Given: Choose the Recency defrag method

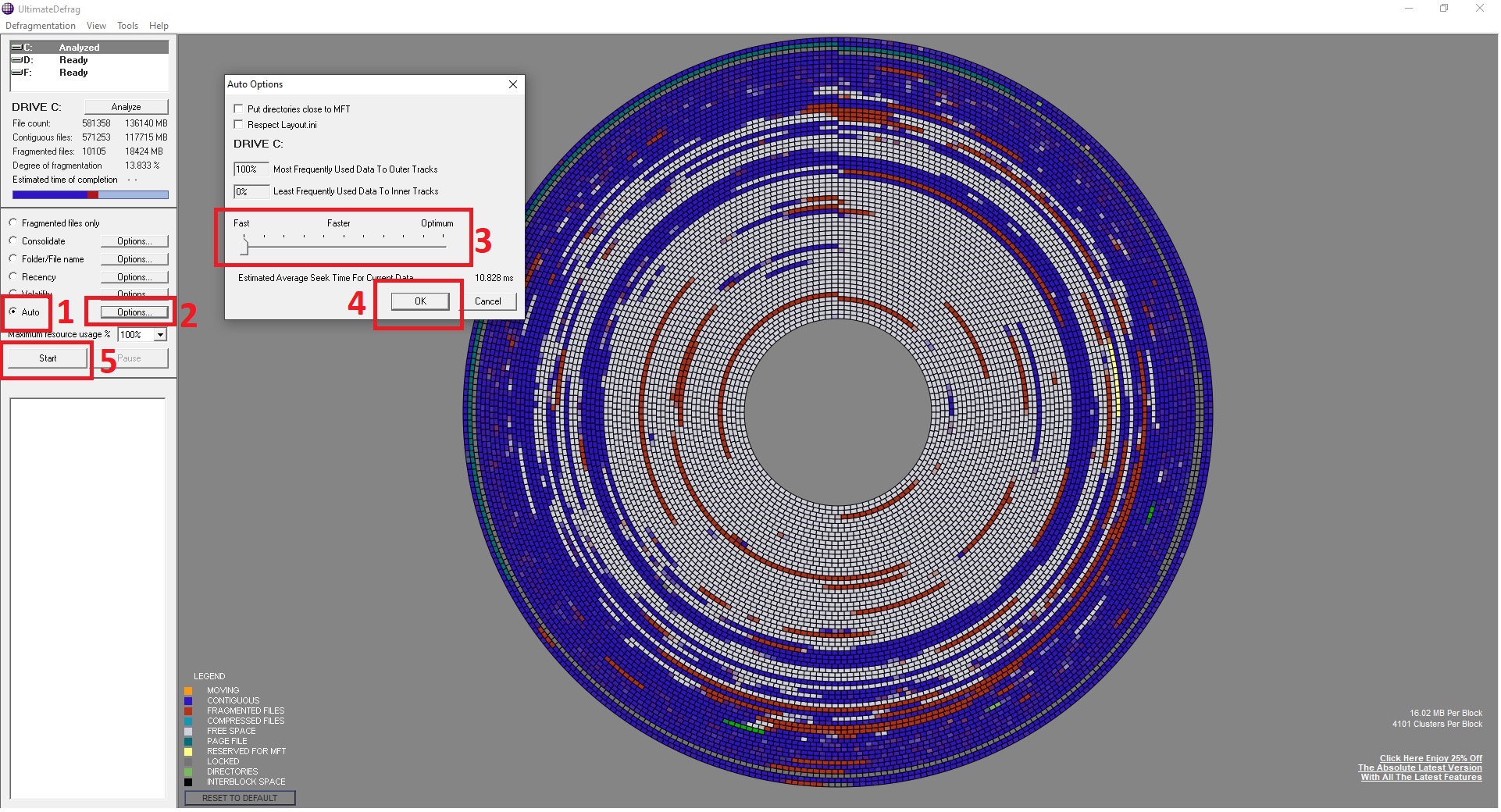Looking at the screenshot, I should click(13, 277).
